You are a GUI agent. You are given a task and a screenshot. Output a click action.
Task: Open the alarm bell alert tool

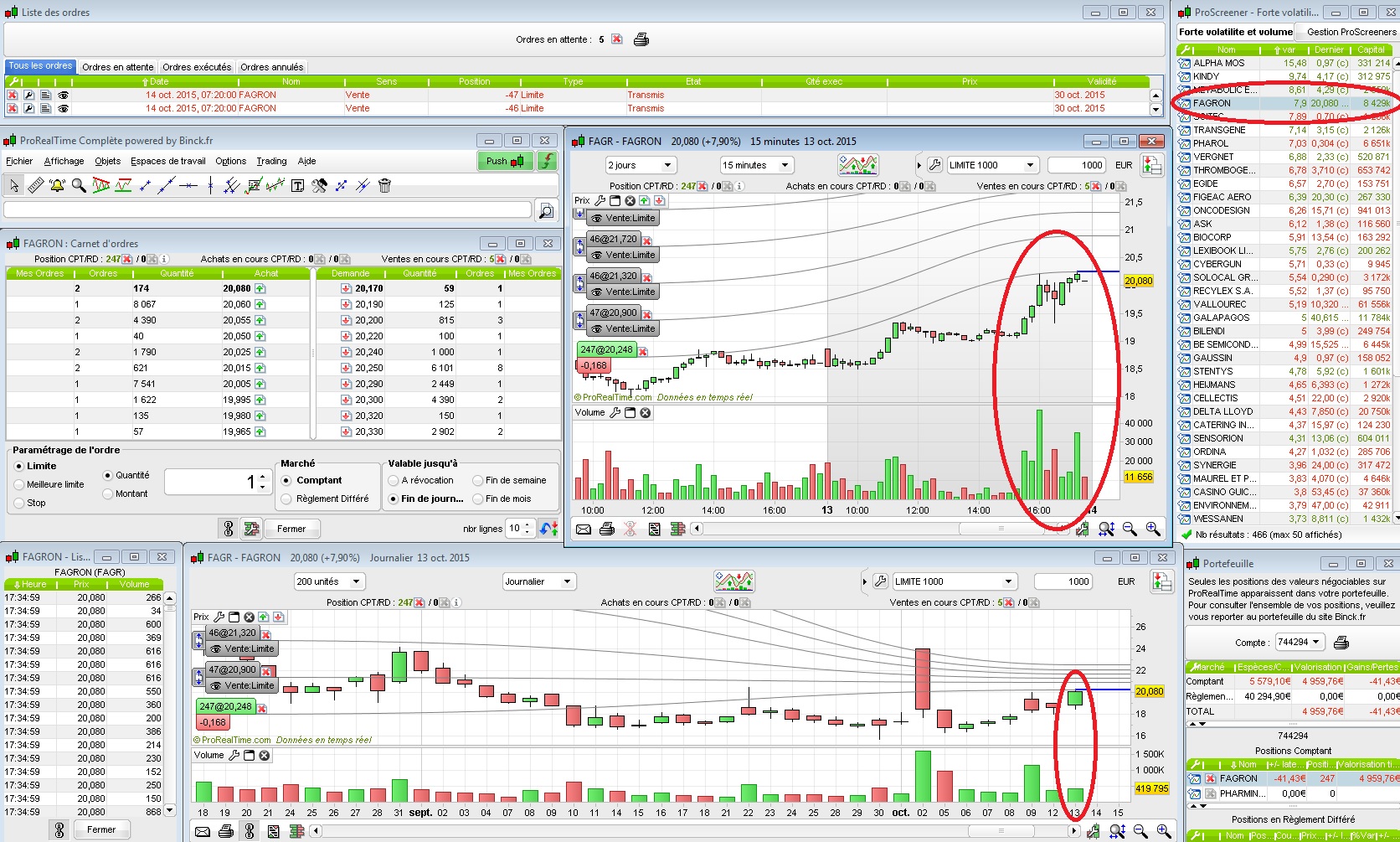pos(57,186)
